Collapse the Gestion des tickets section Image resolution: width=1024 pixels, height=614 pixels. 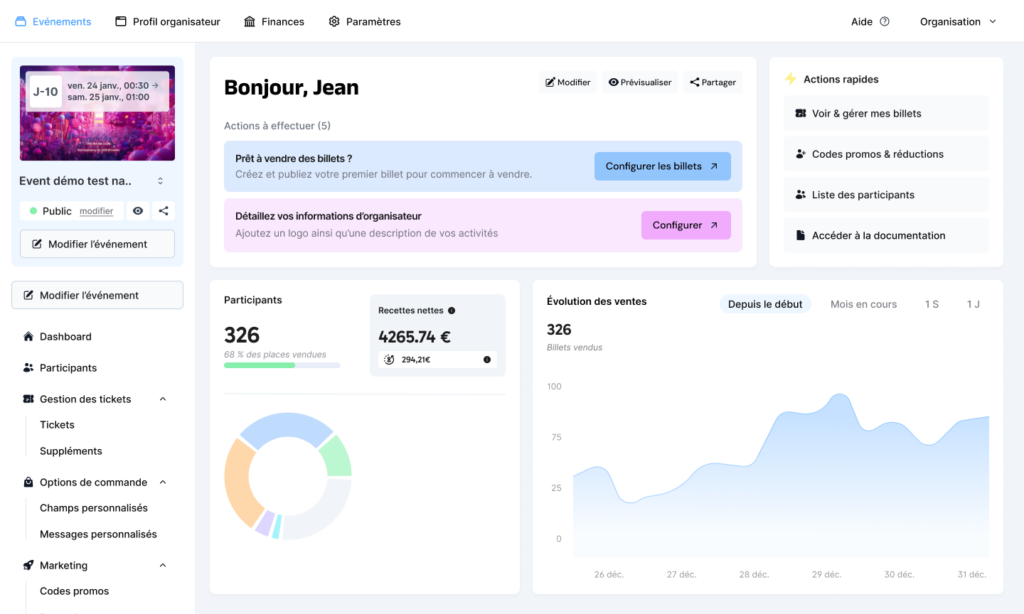[x=163, y=399]
